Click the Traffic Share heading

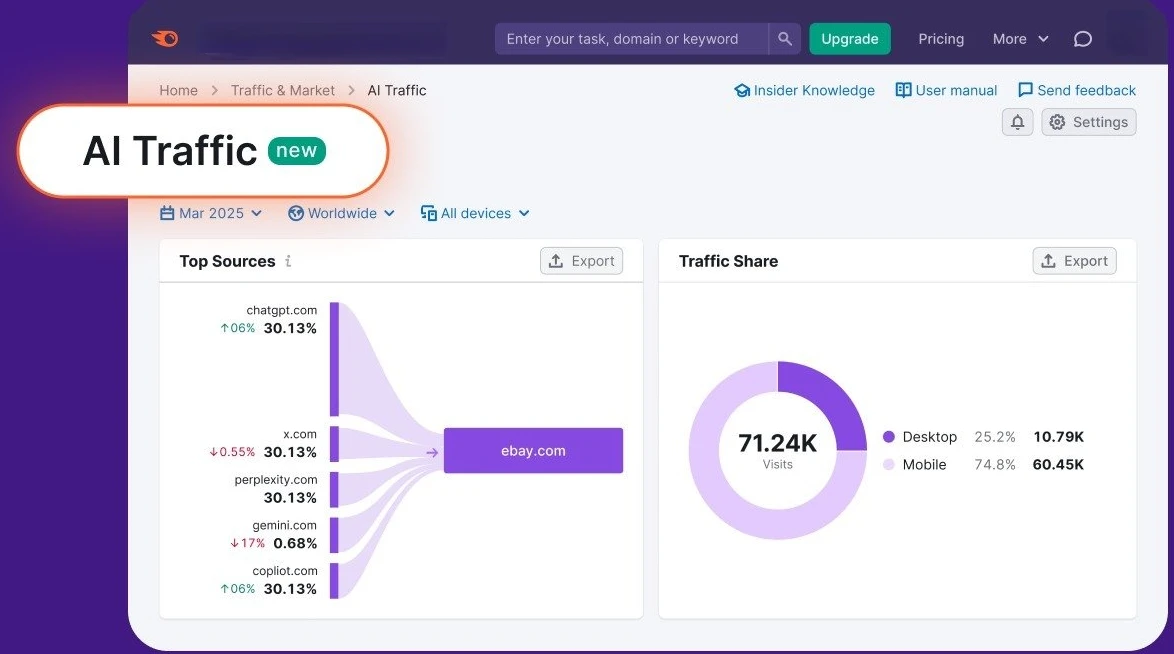pyautogui.click(x=728, y=261)
